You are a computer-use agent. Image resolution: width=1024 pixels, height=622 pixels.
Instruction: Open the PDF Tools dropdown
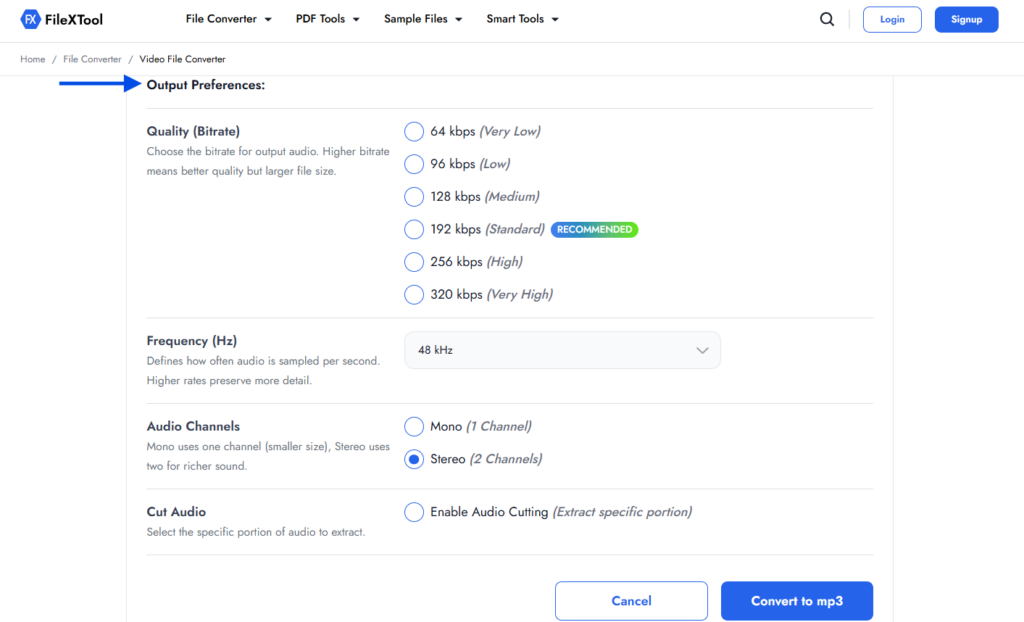pyautogui.click(x=327, y=18)
